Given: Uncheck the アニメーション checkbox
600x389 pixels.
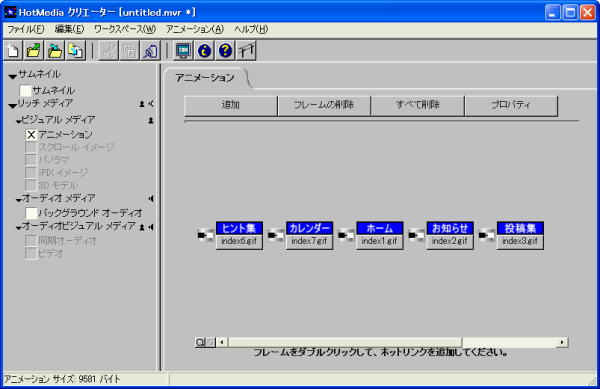Looking at the screenshot, I should pyautogui.click(x=31, y=135).
